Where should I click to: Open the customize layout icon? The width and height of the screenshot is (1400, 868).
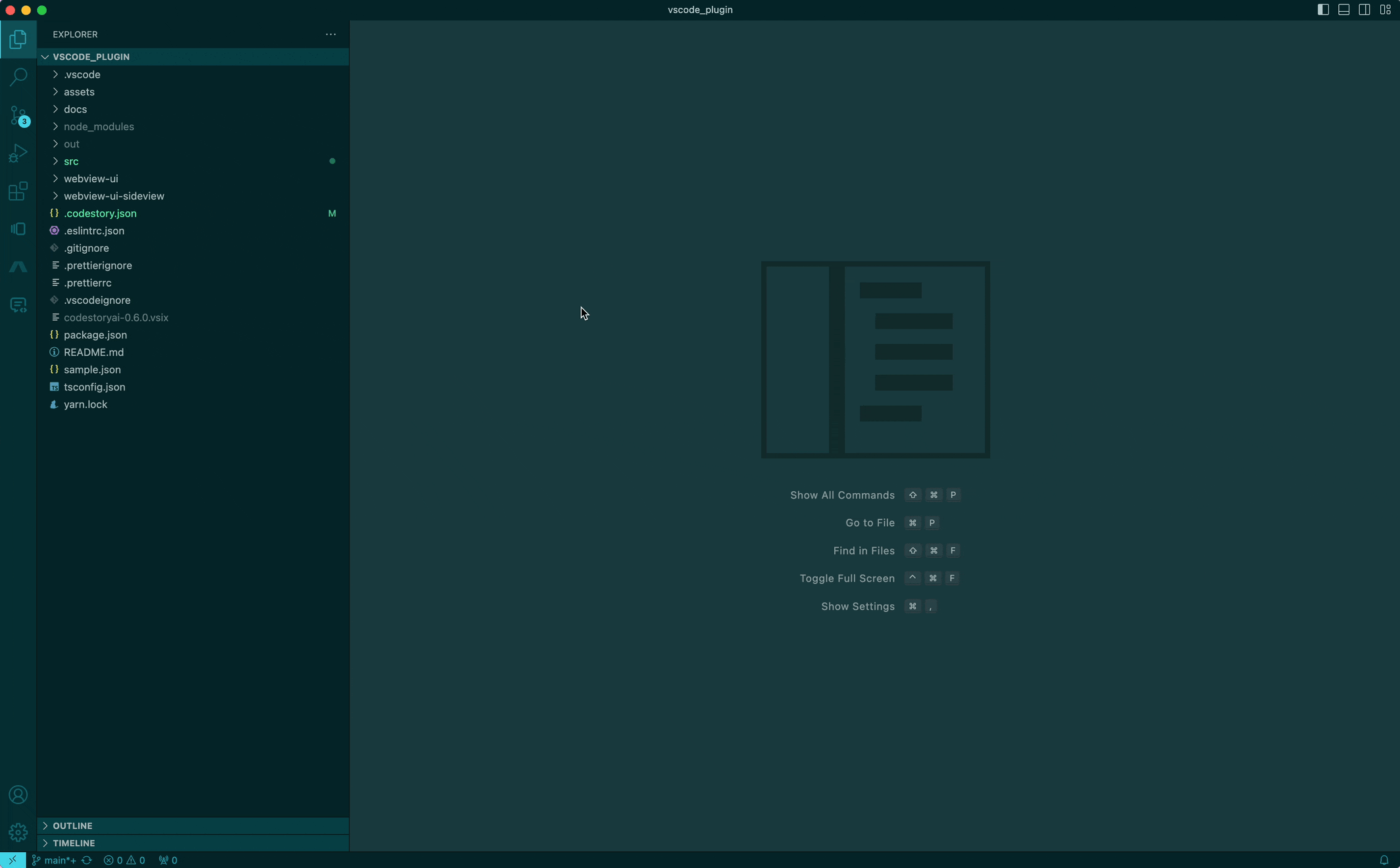click(1385, 10)
